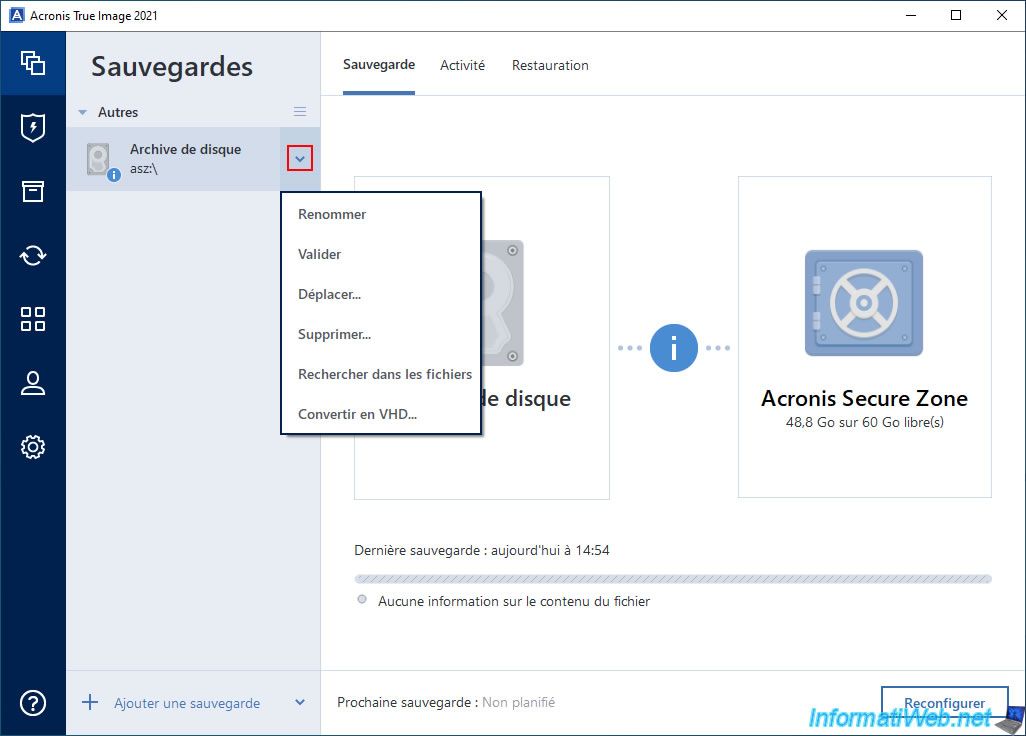Click the dropdown arrow beside Archive de disque

click(x=300, y=158)
